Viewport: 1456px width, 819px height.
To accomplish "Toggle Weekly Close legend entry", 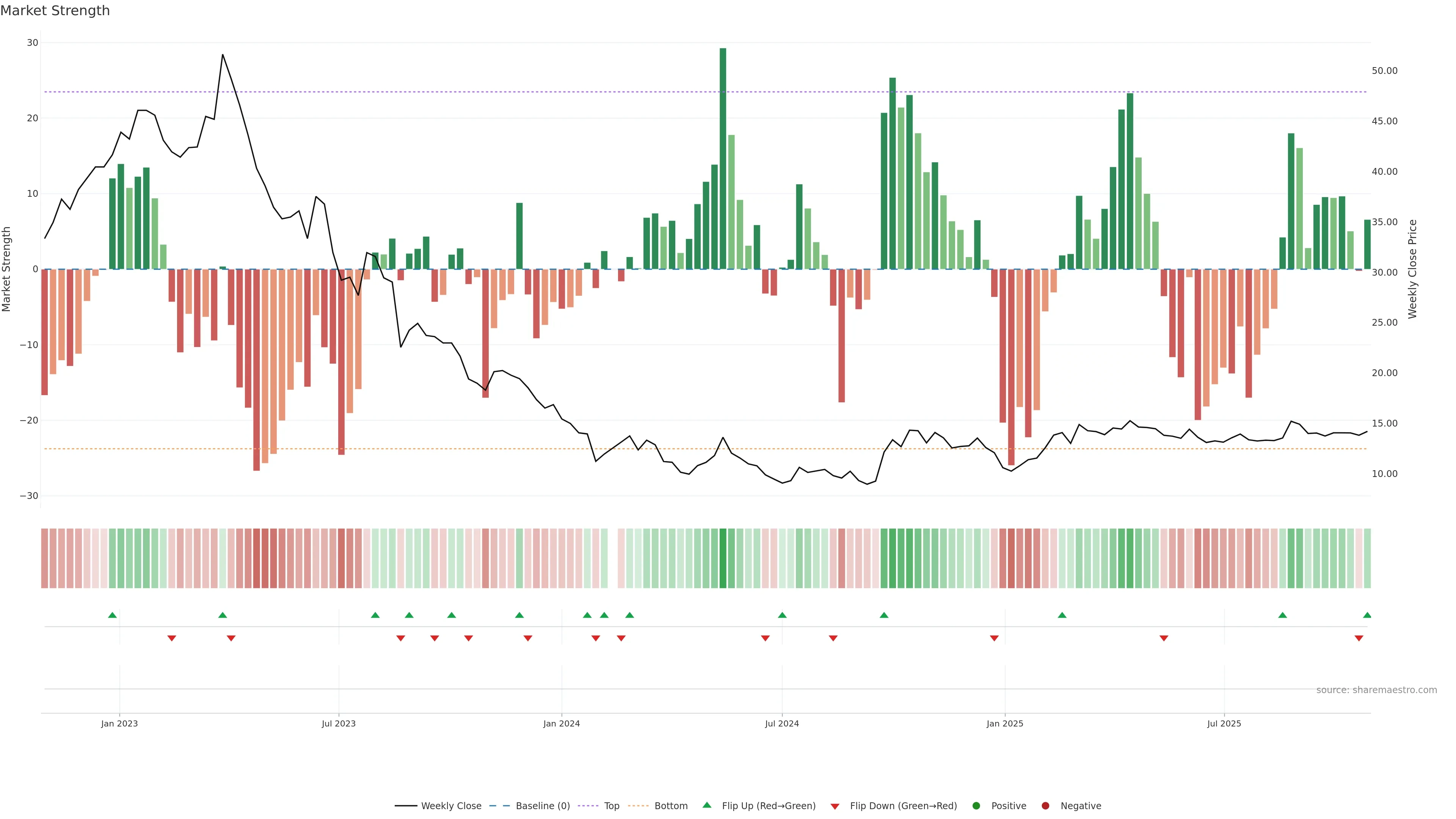I will (x=450, y=805).
